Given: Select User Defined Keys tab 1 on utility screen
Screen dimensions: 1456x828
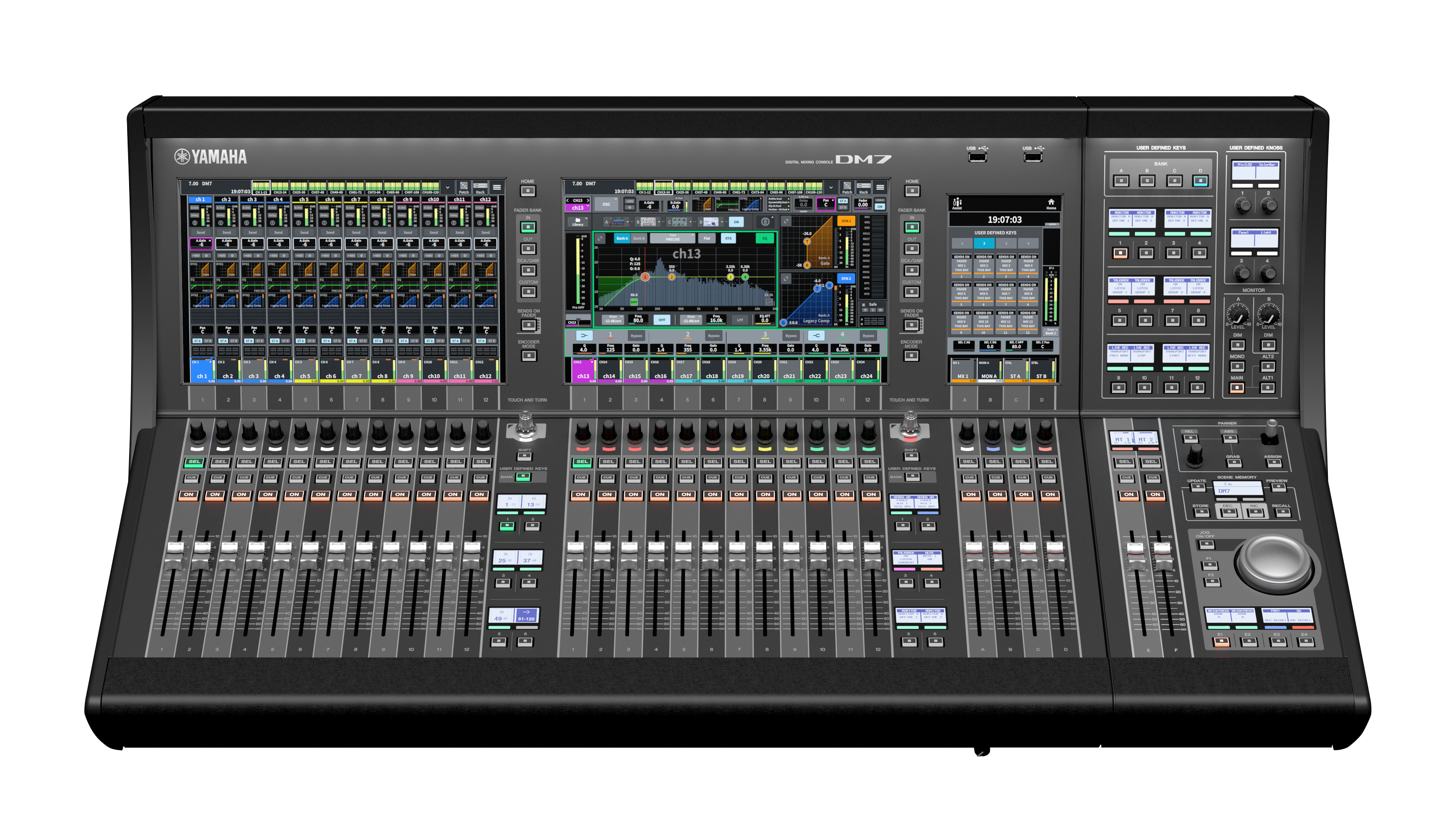Looking at the screenshot, I should pos(962,244).
